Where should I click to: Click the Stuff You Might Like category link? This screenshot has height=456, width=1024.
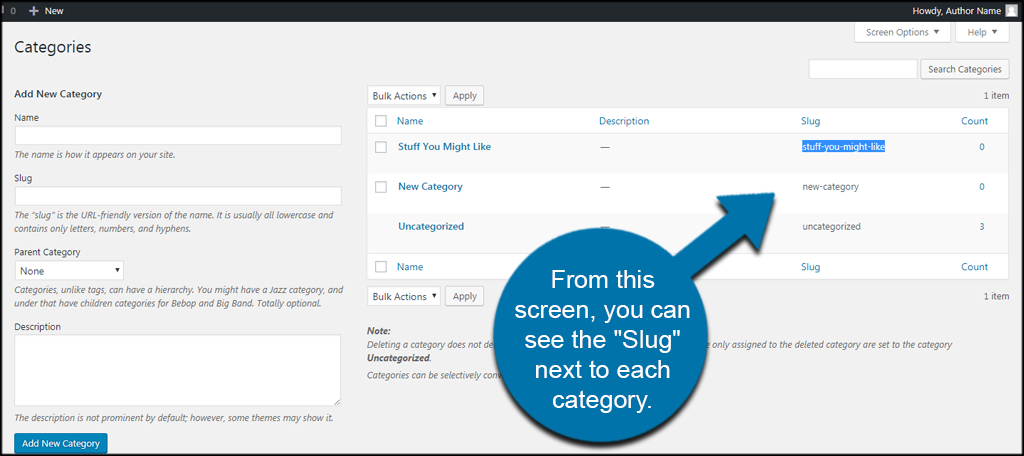tap(444, 147)
